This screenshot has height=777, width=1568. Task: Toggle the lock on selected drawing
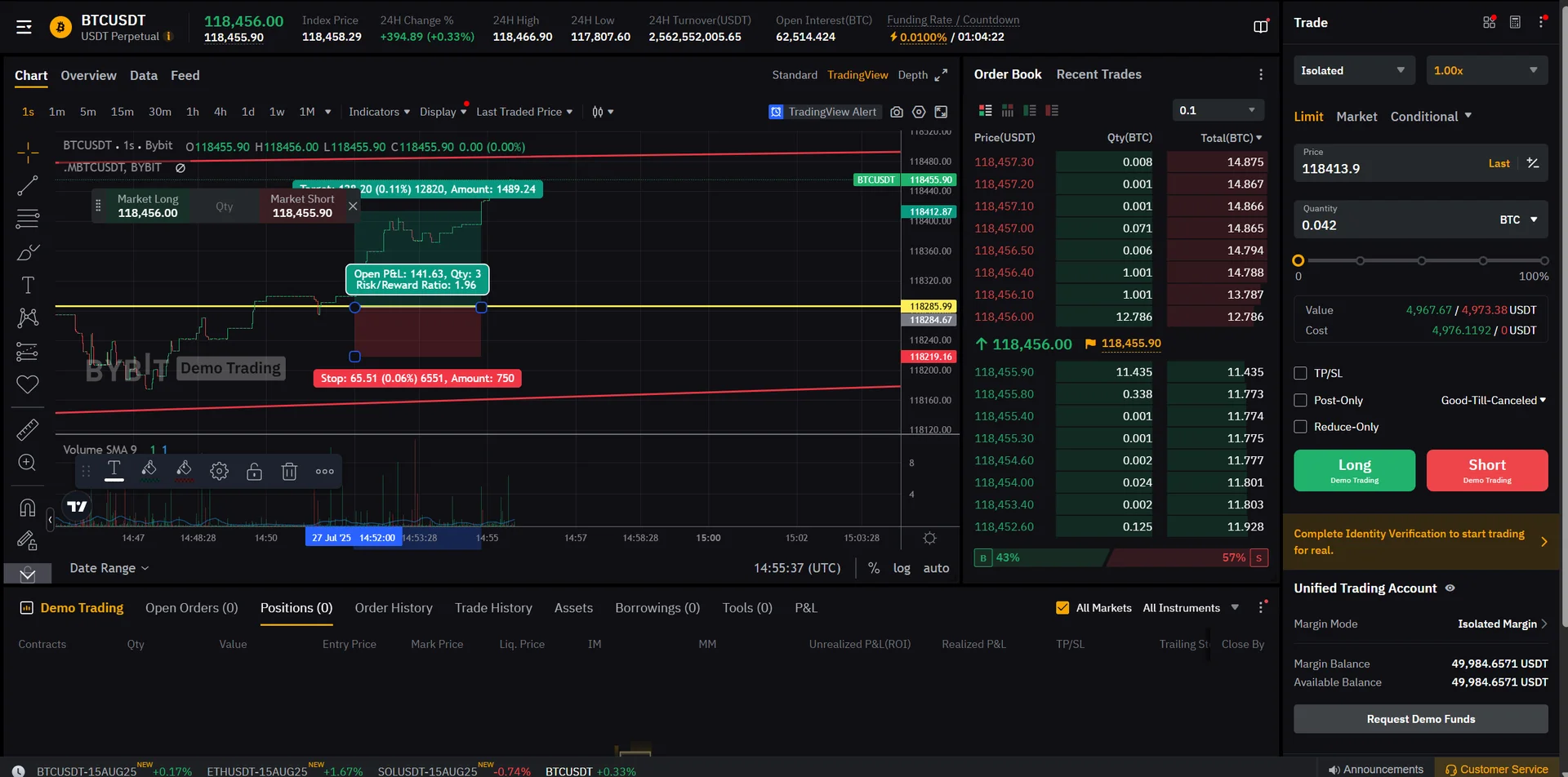[254, 471]
